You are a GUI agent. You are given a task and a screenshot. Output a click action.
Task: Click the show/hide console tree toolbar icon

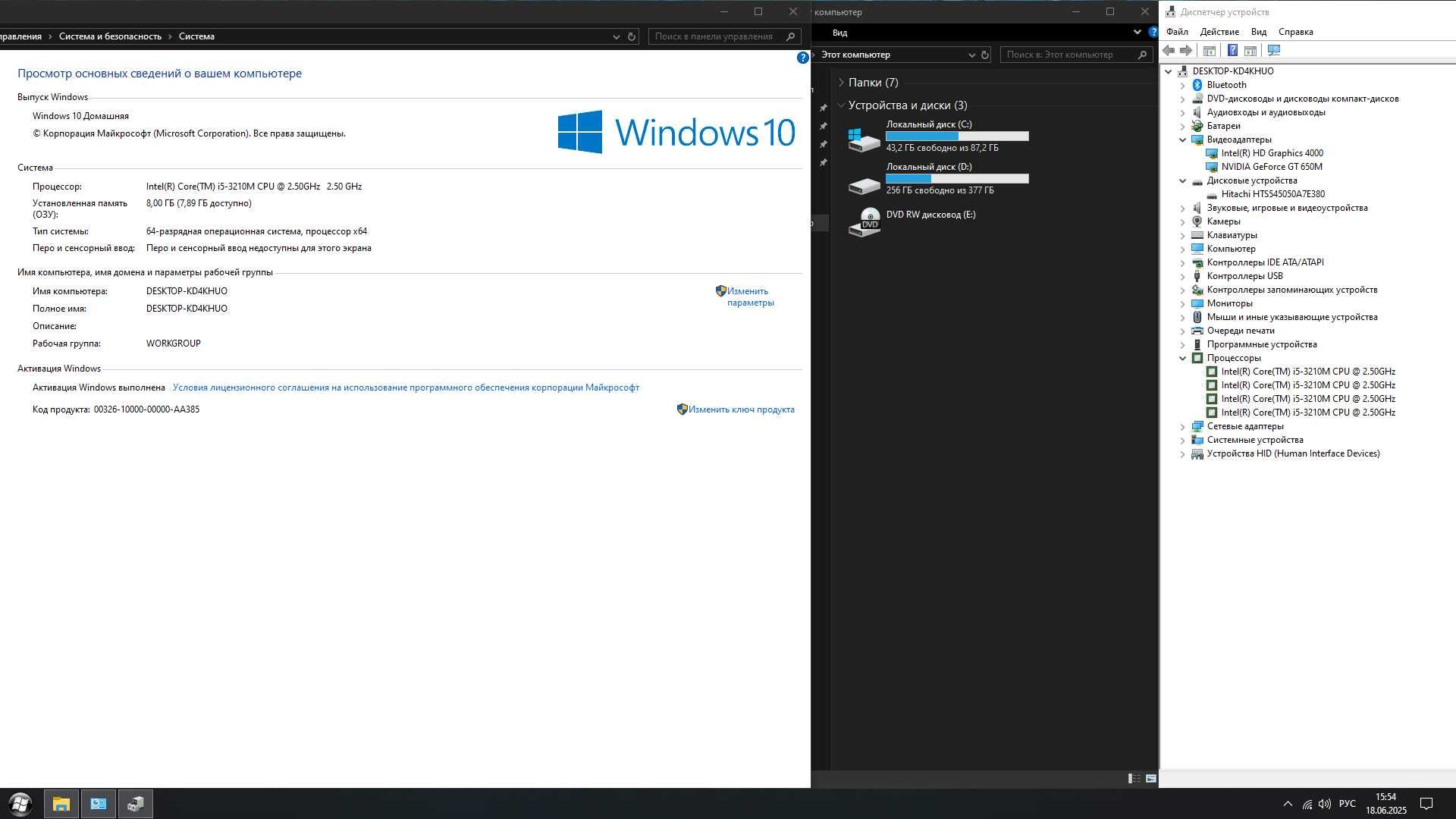1210,50
